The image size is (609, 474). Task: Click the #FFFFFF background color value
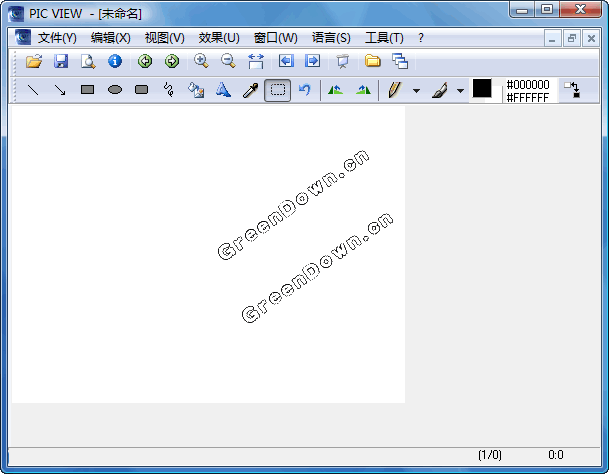[528, 97]
